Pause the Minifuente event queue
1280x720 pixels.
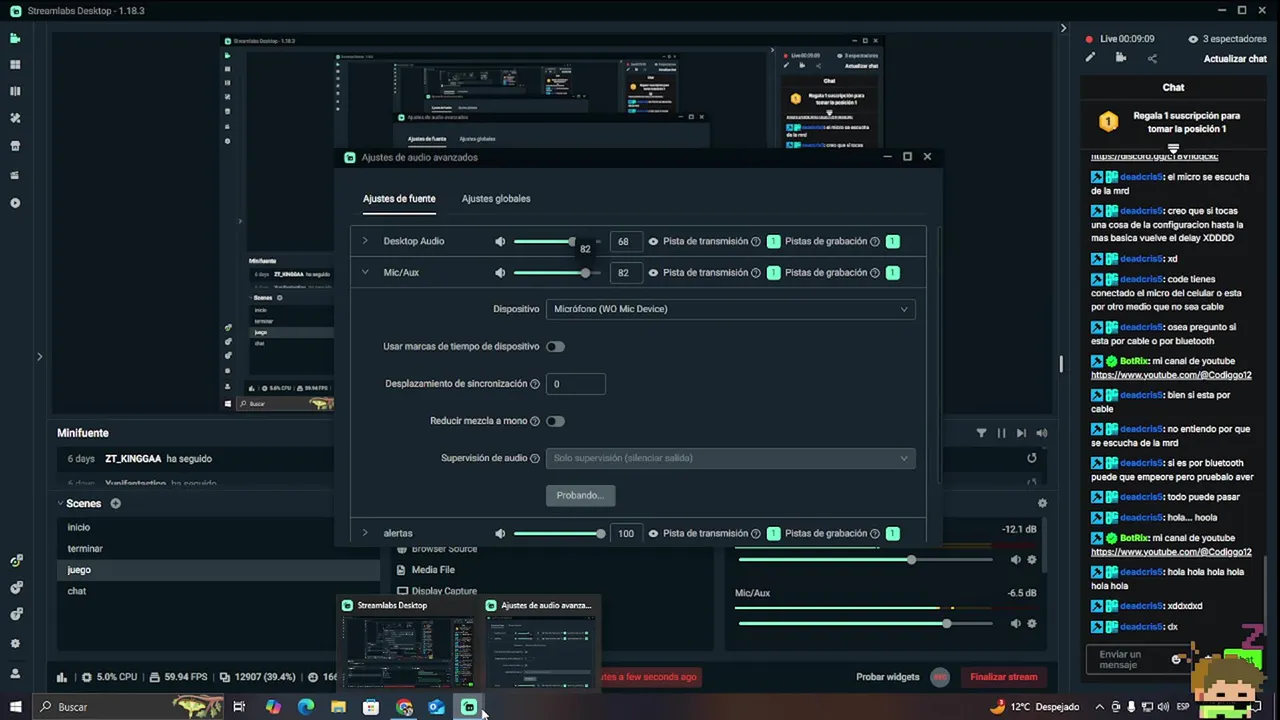click(1001, 433)
